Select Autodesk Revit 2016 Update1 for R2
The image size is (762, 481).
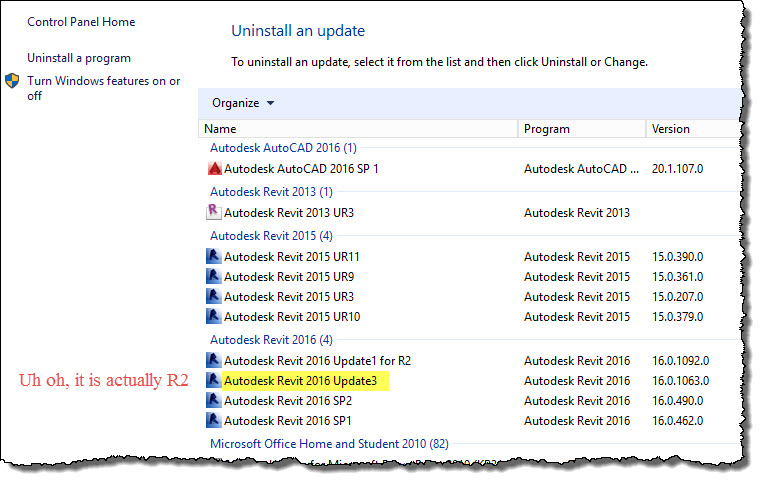[317, 360]
